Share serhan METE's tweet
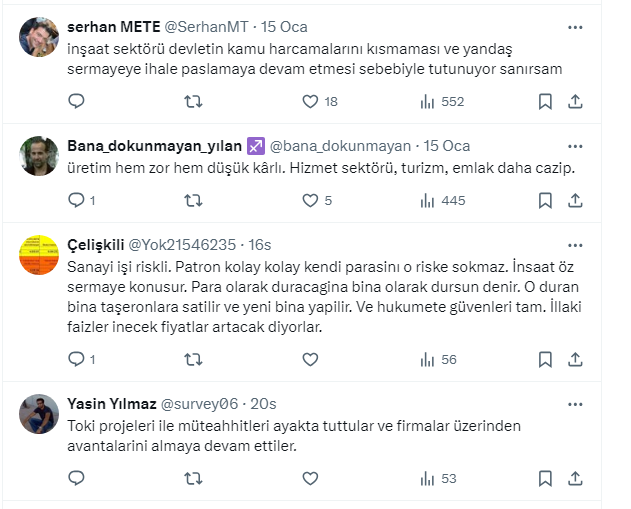631x509 pixels. [575, 101]
